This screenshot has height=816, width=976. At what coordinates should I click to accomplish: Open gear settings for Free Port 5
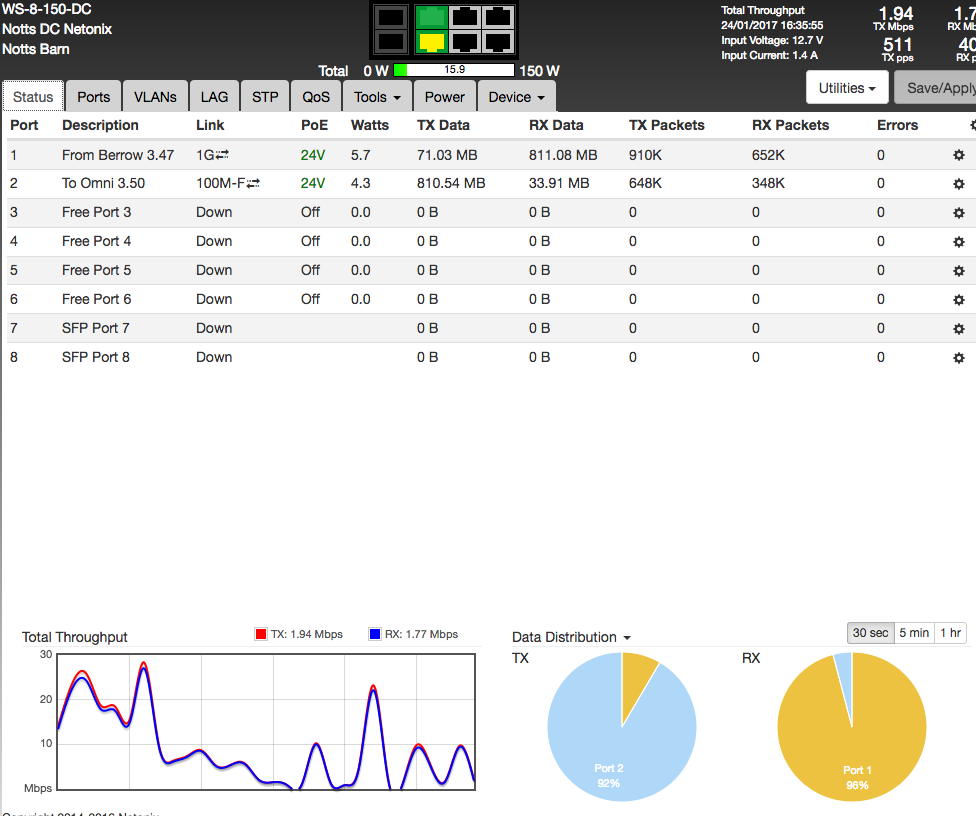click(x=958, y=271)
